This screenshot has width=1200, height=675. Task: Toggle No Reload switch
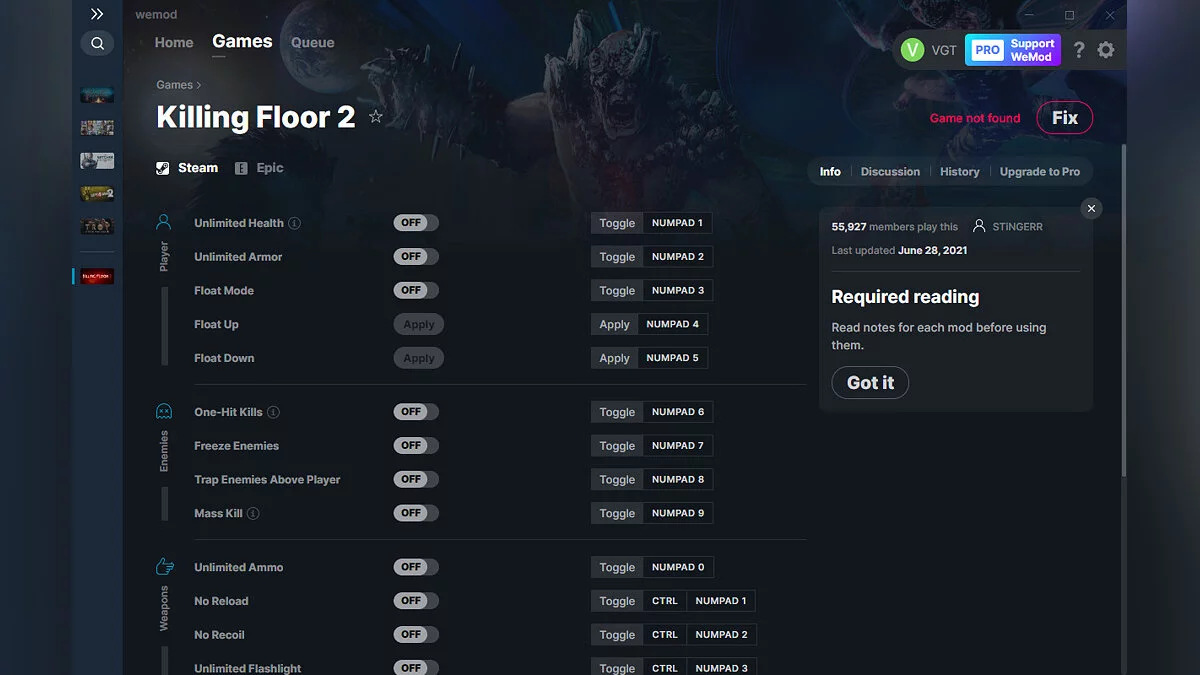(x=416, y=601)
